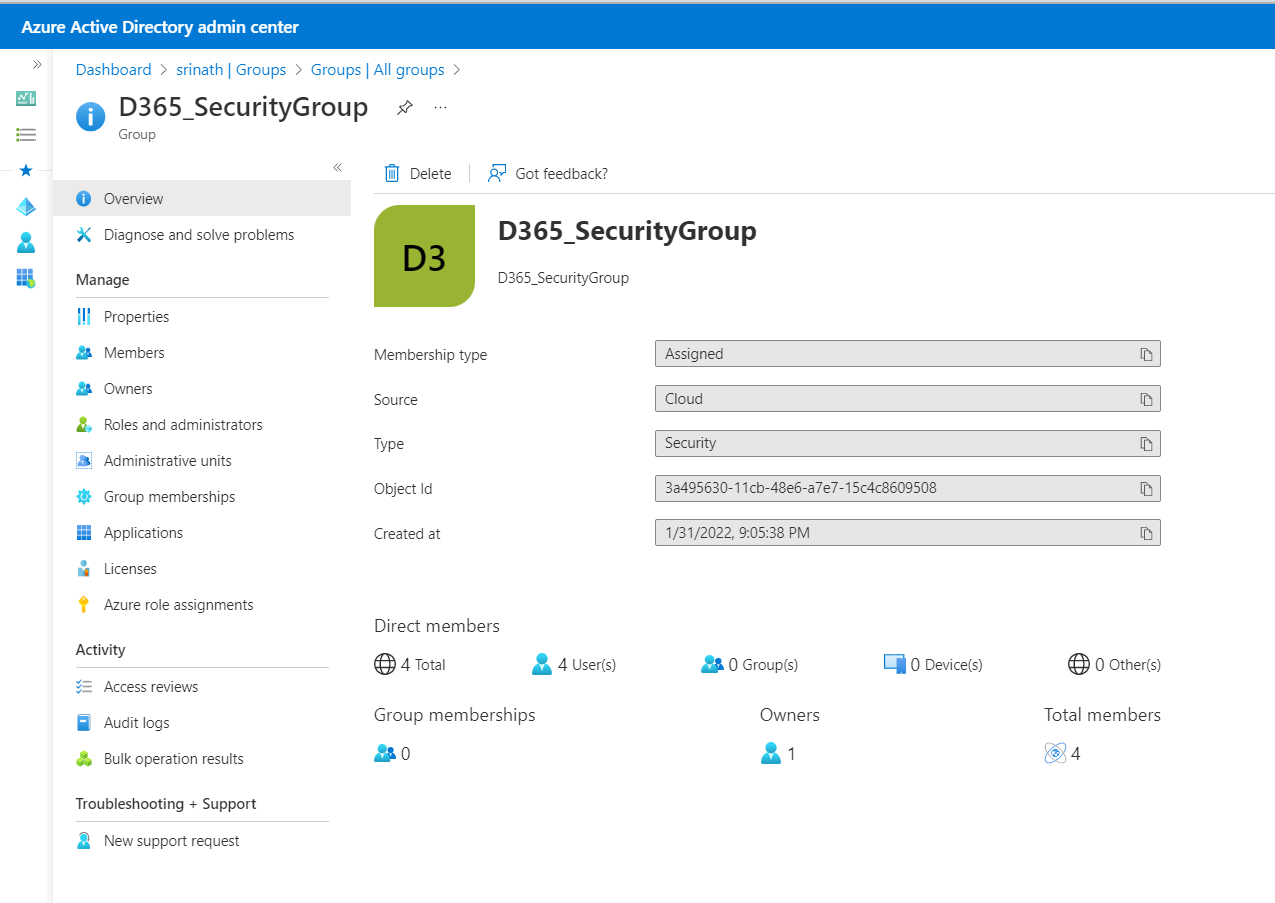Open the Enterprise applications grid icon
Image resolution: width=1275 pixels, height=903 pixels.
point(26,278)
